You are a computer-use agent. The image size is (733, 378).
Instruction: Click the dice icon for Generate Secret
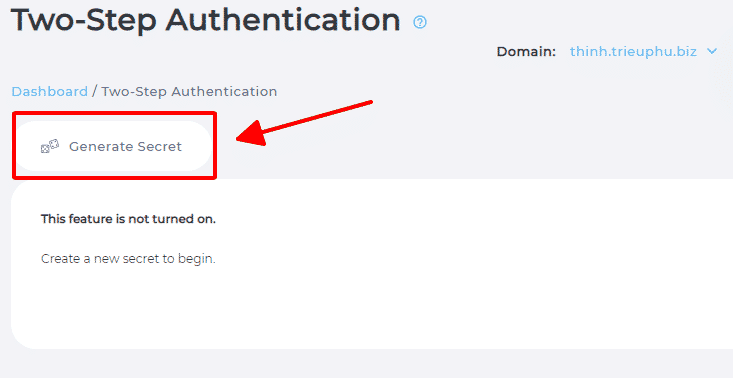[50, 147]
